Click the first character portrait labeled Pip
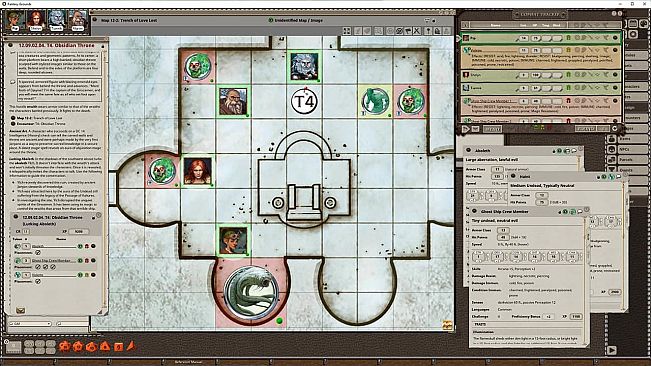The width and height of the screenshot is (651, 366). point(15,20)
